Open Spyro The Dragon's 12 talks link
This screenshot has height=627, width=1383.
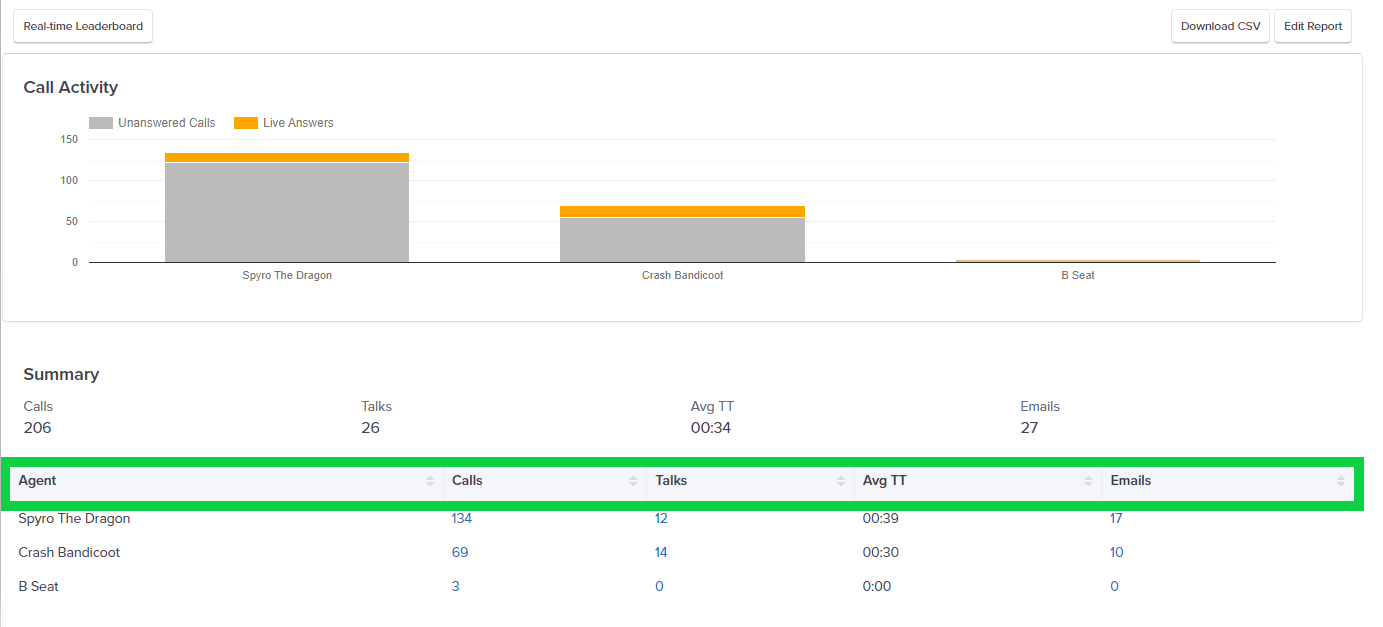662,518
